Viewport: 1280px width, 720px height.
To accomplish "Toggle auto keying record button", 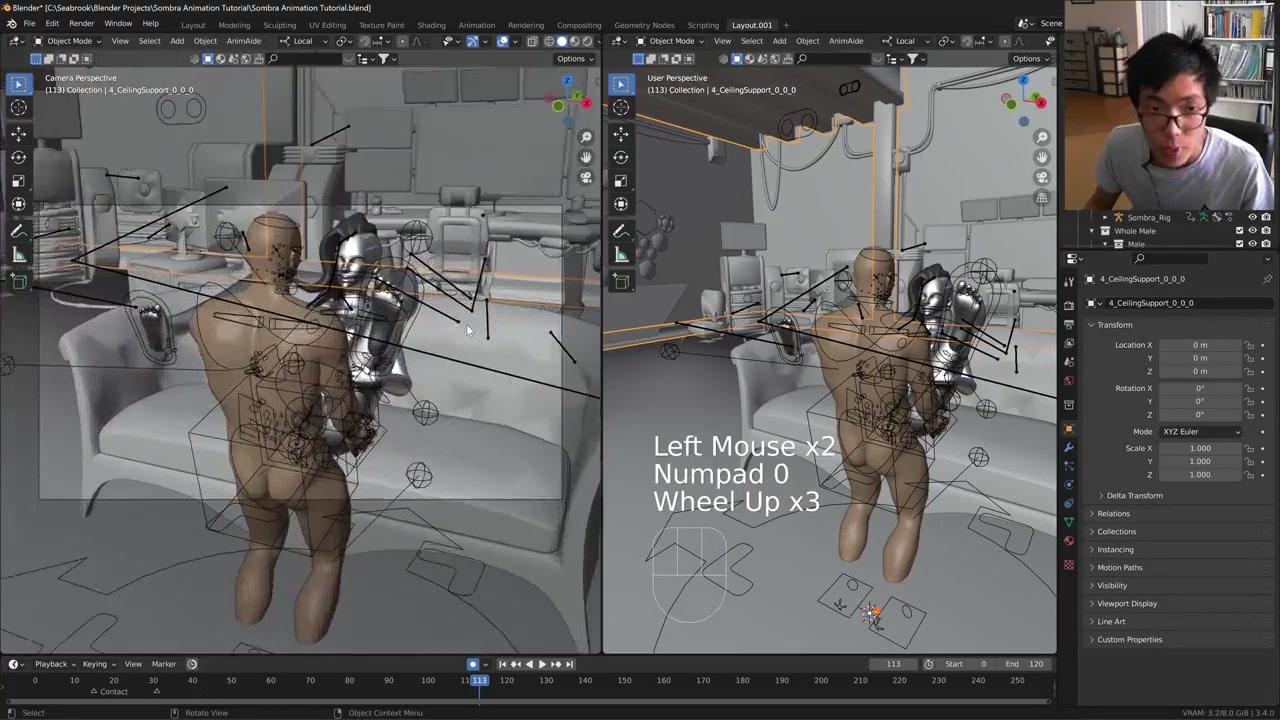I will click(x=473, y=664).
